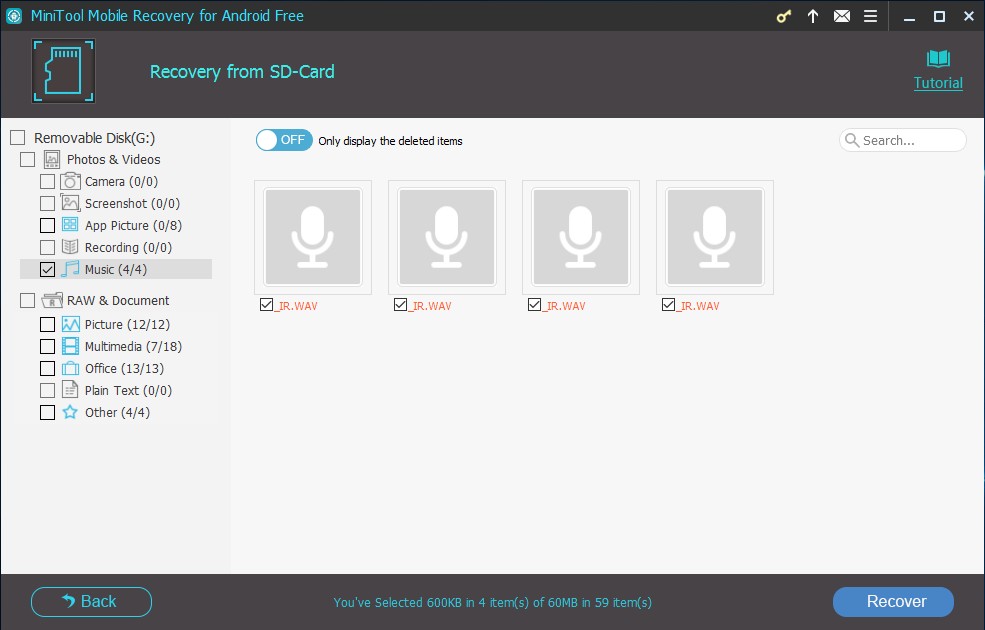
Task: Check the Photos & Videos checkbox
Action: pos(28,160)
